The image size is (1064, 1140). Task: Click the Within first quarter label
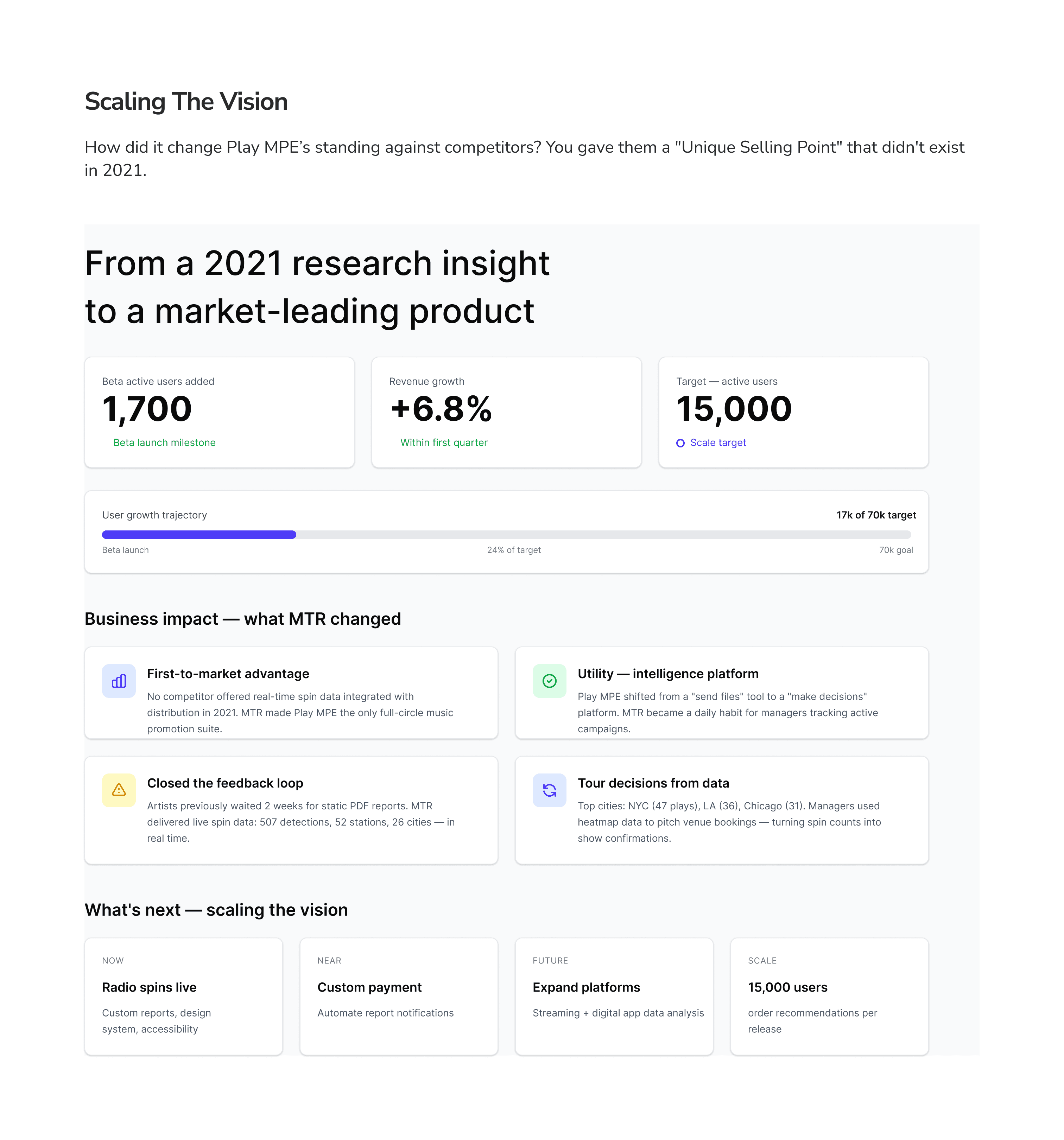click(443, 443)
